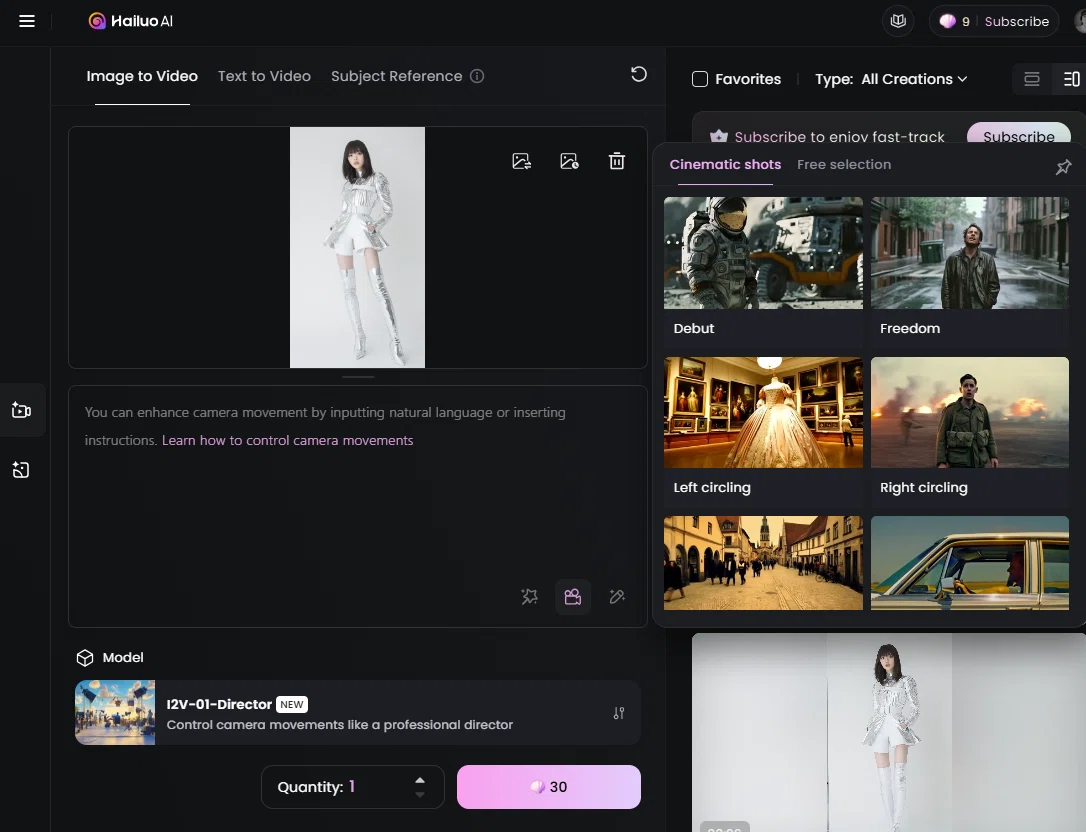
Task: Click the uploaded silver outfit image
Action: tap(357, 247)
